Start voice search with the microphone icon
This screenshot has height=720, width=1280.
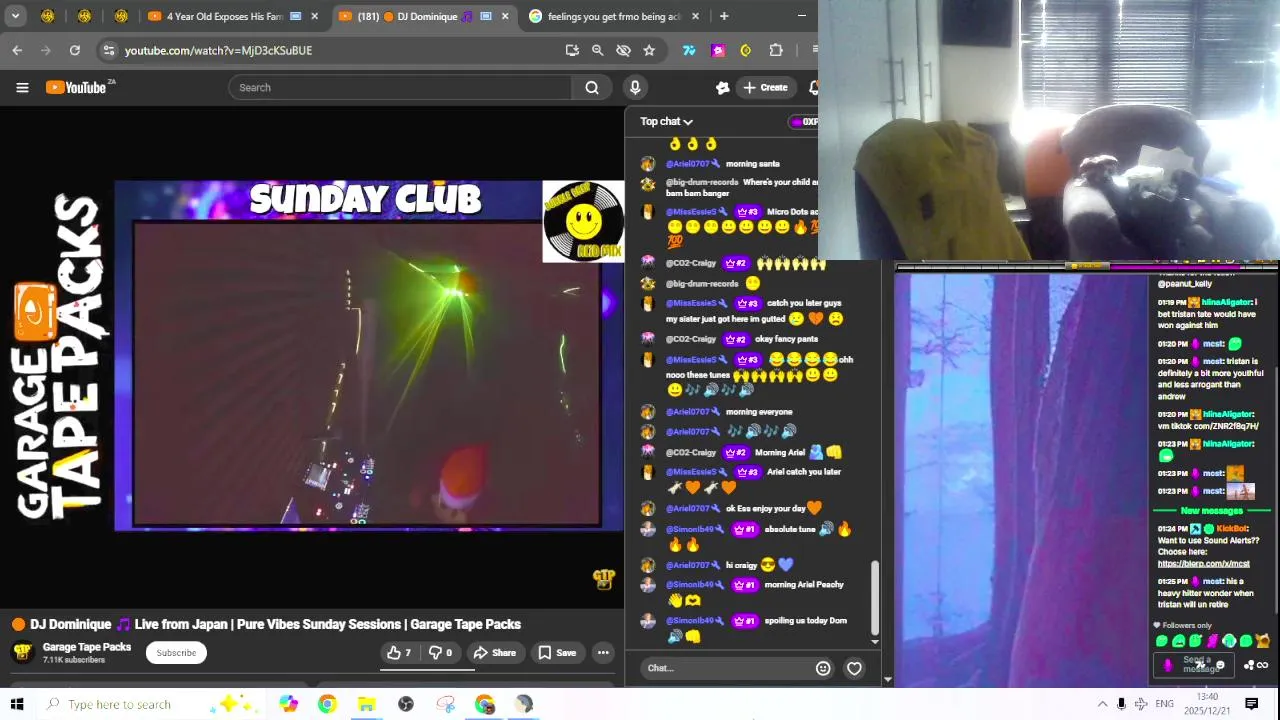[635, 87]
